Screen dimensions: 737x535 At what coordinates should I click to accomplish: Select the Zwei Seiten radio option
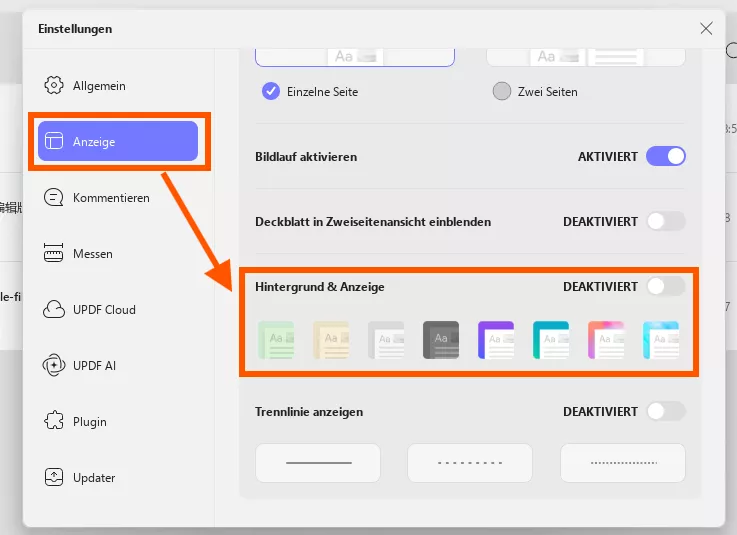(502, 91)
